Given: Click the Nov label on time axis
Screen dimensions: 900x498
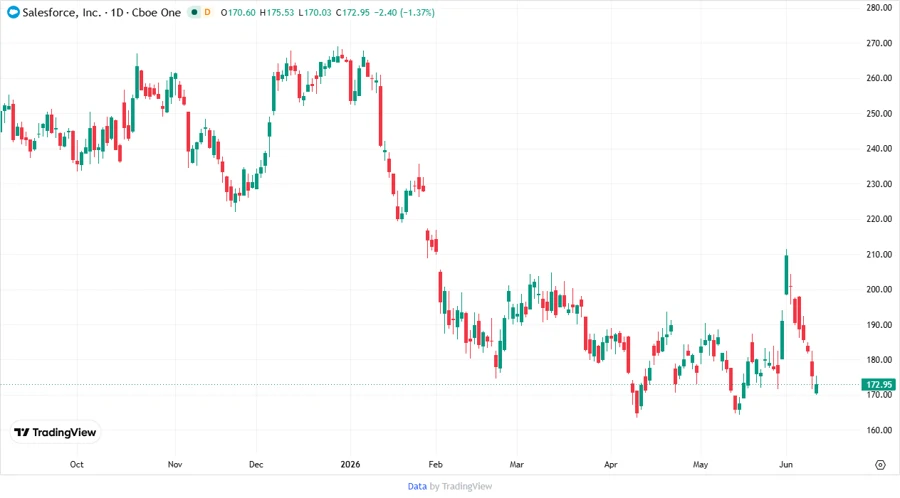Looking at the screenshot, I should 175,464.
